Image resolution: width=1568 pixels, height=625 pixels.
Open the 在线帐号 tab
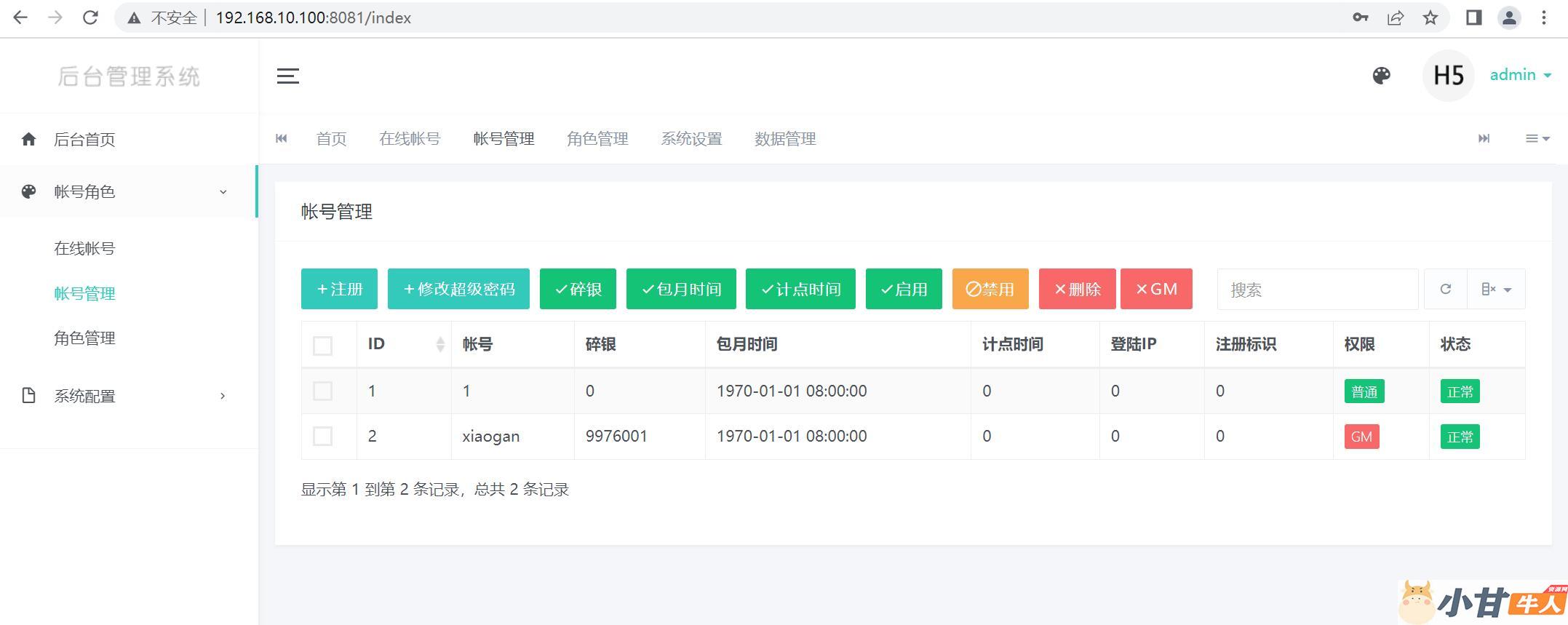410,139
